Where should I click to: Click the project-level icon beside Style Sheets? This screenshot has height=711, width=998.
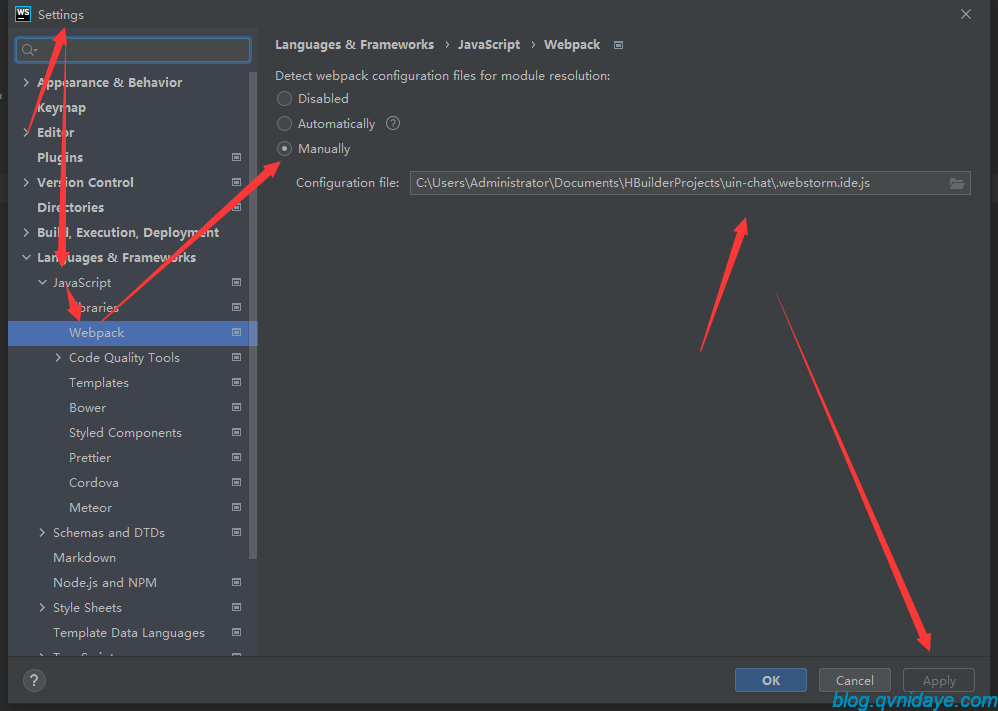(236, 607)
